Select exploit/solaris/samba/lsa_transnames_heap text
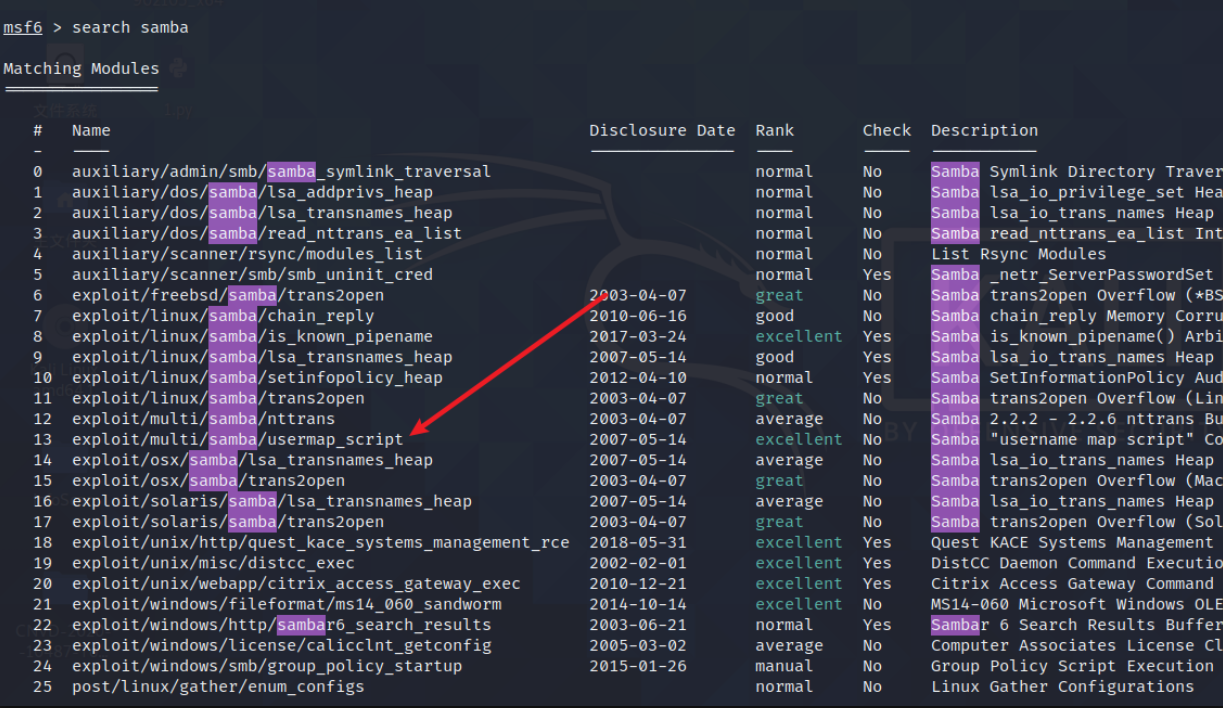This screenshot has width=1223, height=708. (x=272, y=501)
